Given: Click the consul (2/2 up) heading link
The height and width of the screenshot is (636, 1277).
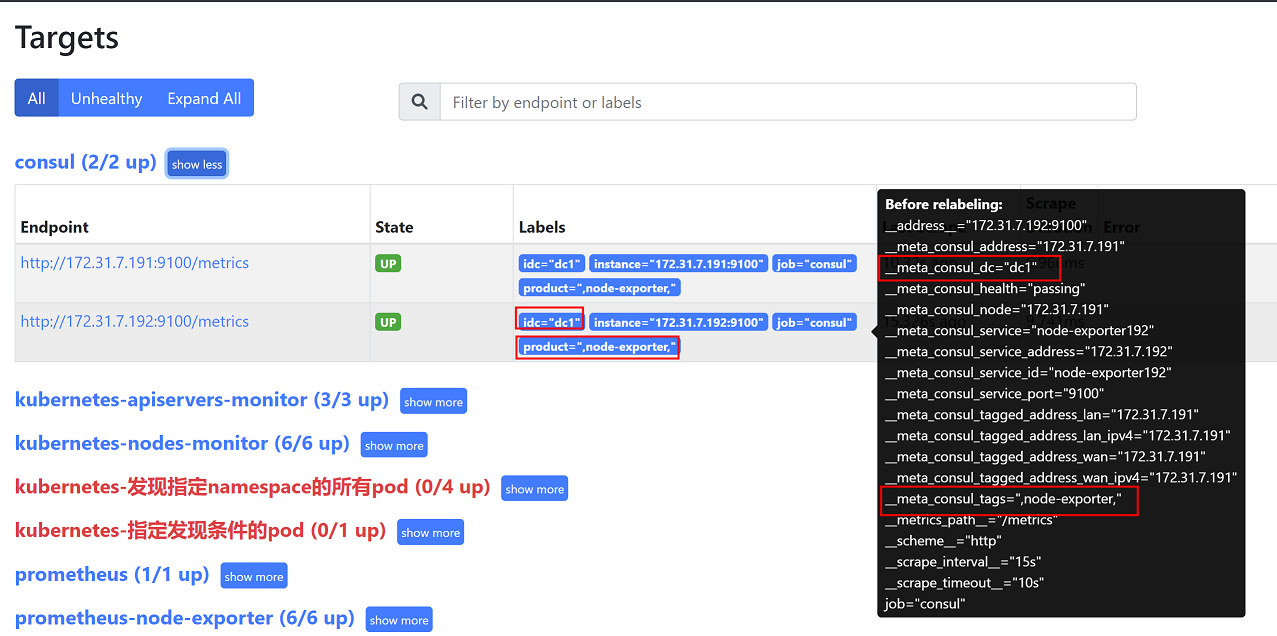Looking at the screenshot, I should point(85,162).
